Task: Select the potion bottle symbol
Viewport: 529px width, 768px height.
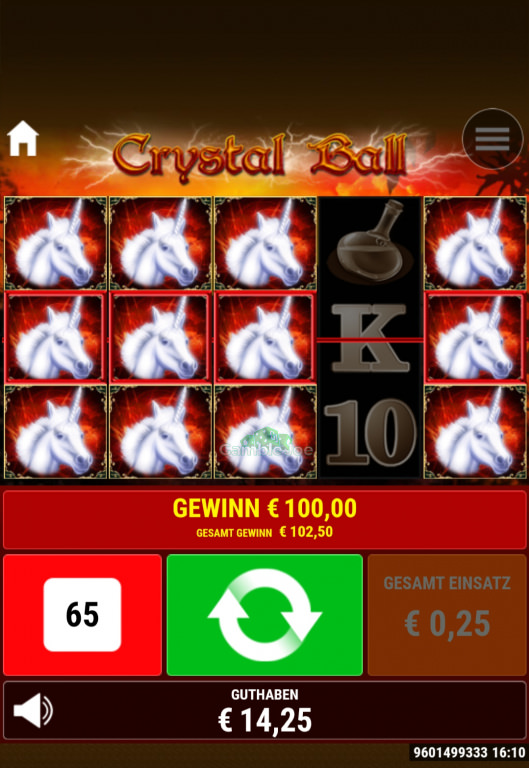Action: point(370,243)
